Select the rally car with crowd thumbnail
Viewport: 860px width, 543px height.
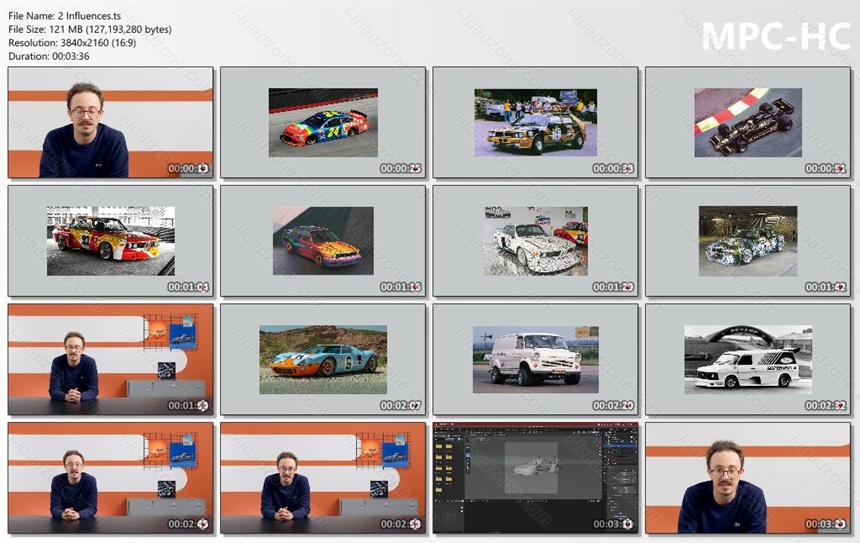tap(535, 122)
